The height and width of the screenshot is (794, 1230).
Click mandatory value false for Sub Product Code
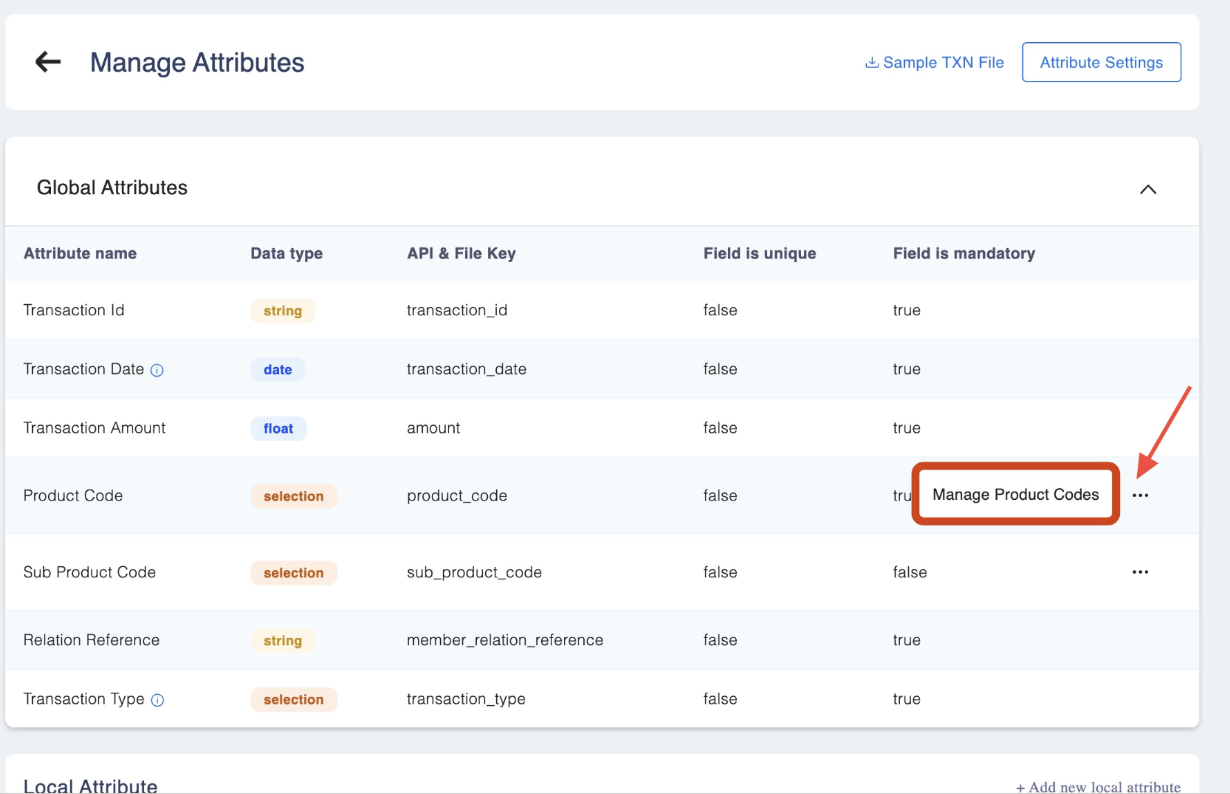[910, 572]
